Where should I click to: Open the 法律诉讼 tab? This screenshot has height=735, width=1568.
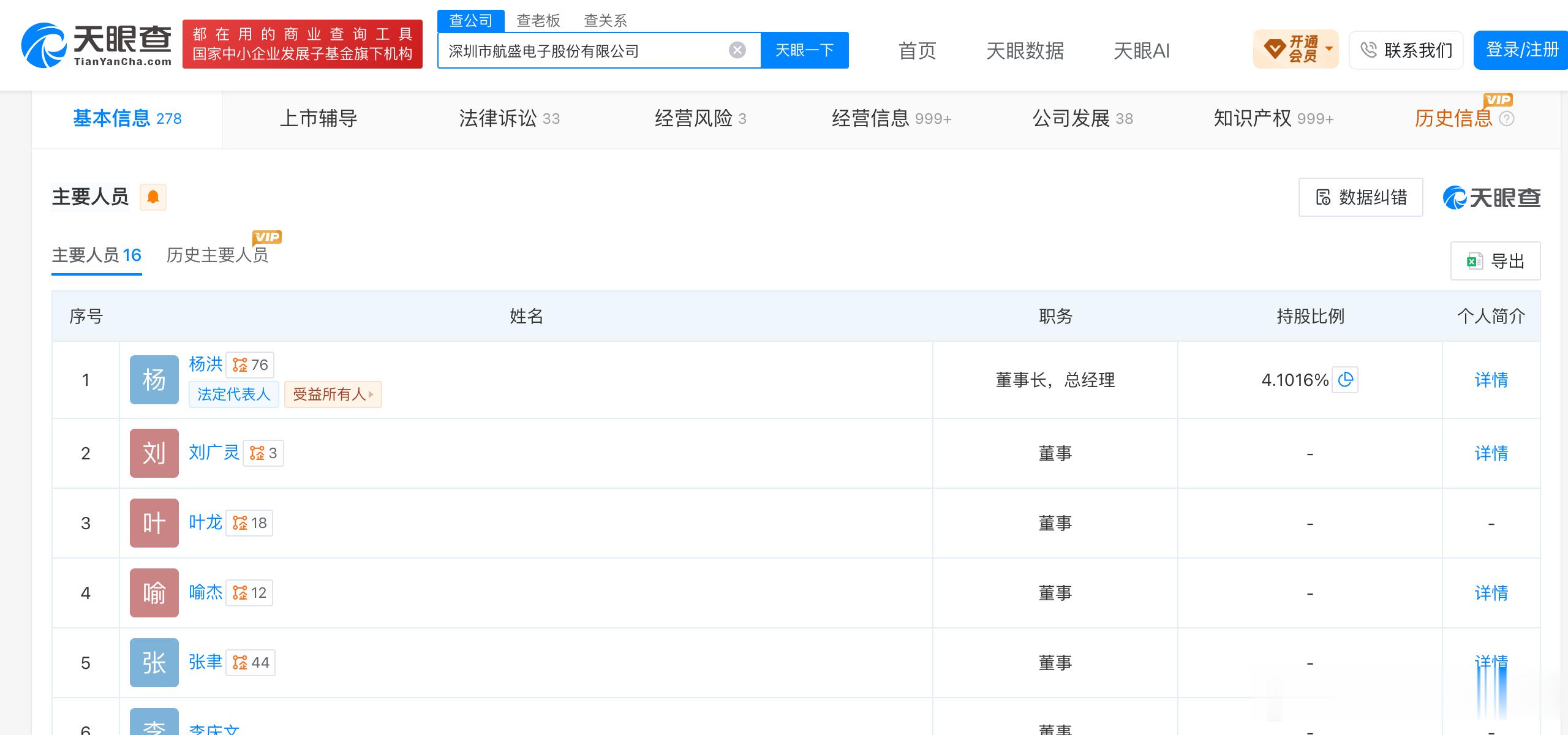(510, 119)
